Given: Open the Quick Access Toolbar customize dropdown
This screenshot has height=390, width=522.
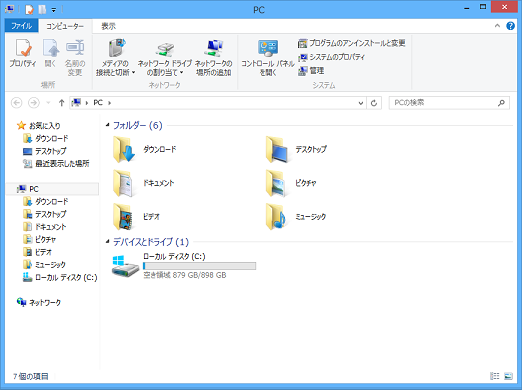Looking at the screenshot, I should pos(54,10).
